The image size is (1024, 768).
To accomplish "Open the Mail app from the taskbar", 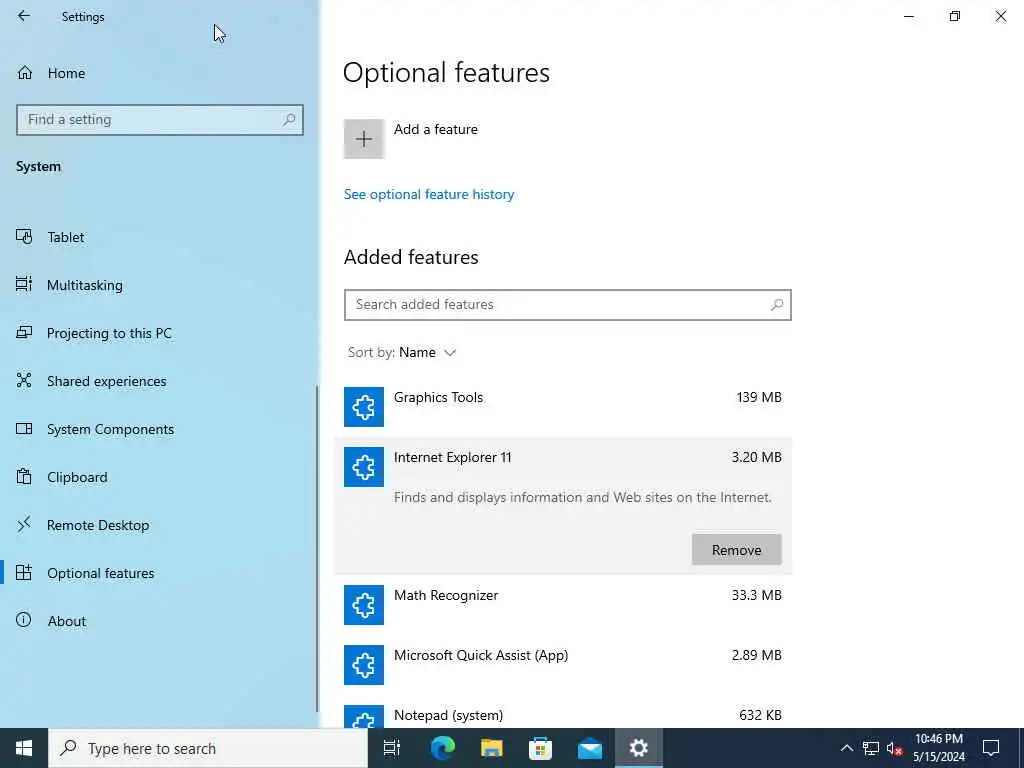I will tap(589, 748).
